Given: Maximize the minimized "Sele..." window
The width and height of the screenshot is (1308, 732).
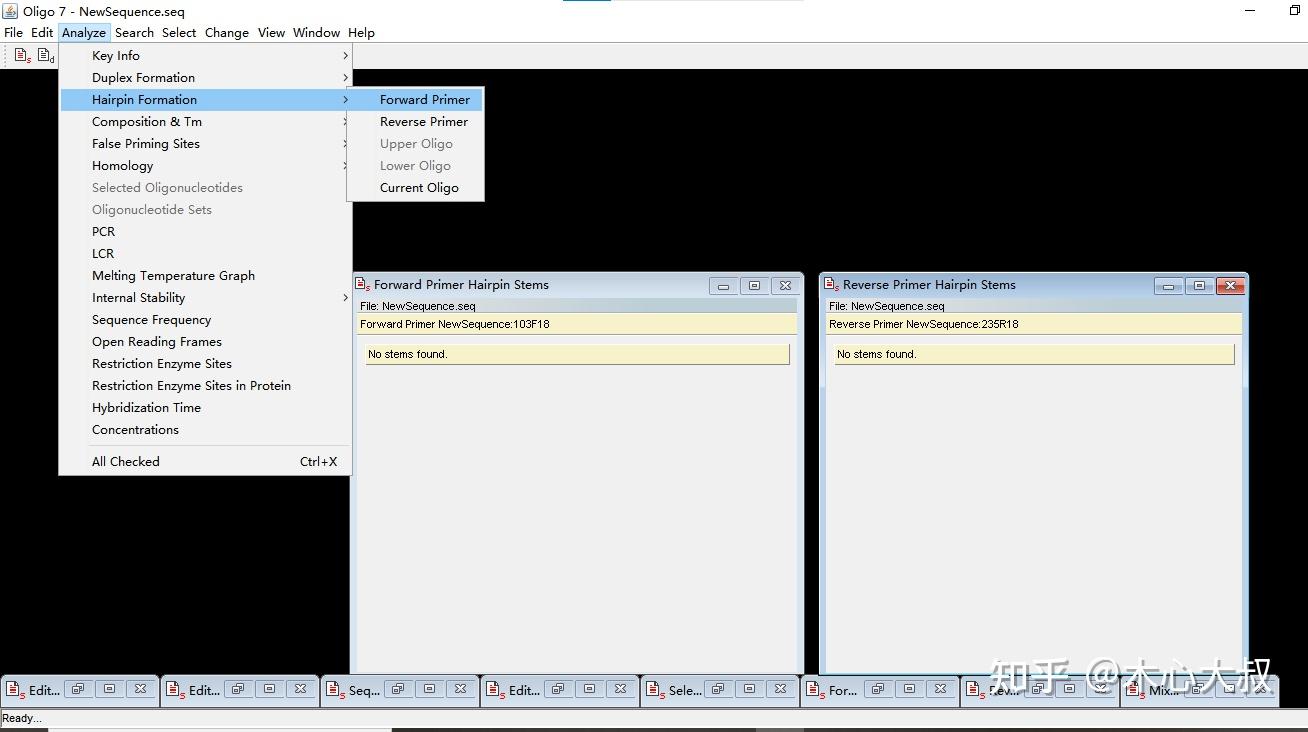Looking at the screenshot, I should [749, 689].
